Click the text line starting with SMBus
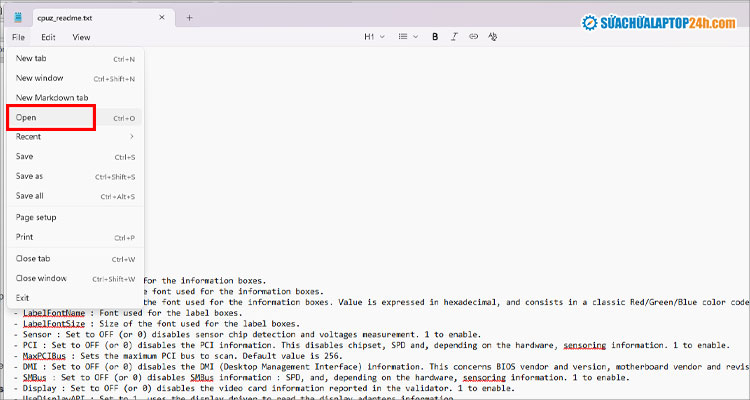750x400 pixels. (321, 378)
